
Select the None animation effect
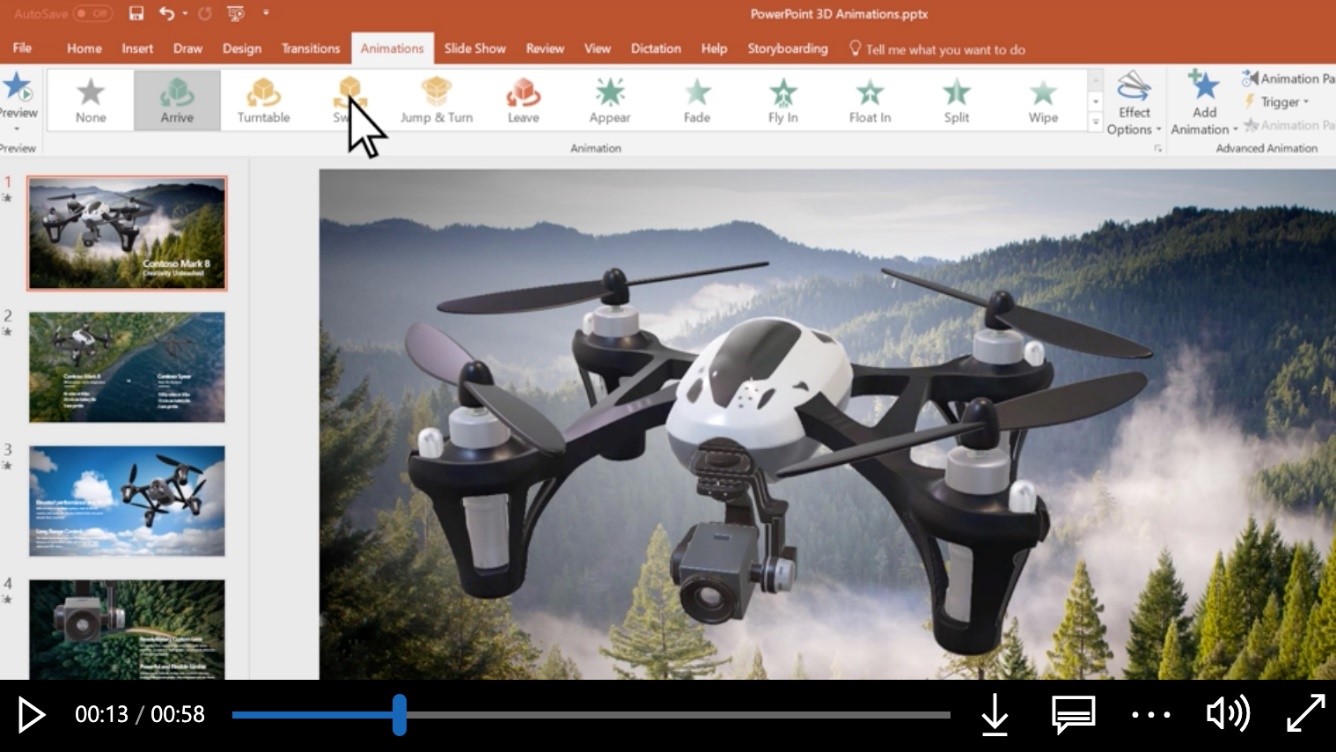point(91,100)
